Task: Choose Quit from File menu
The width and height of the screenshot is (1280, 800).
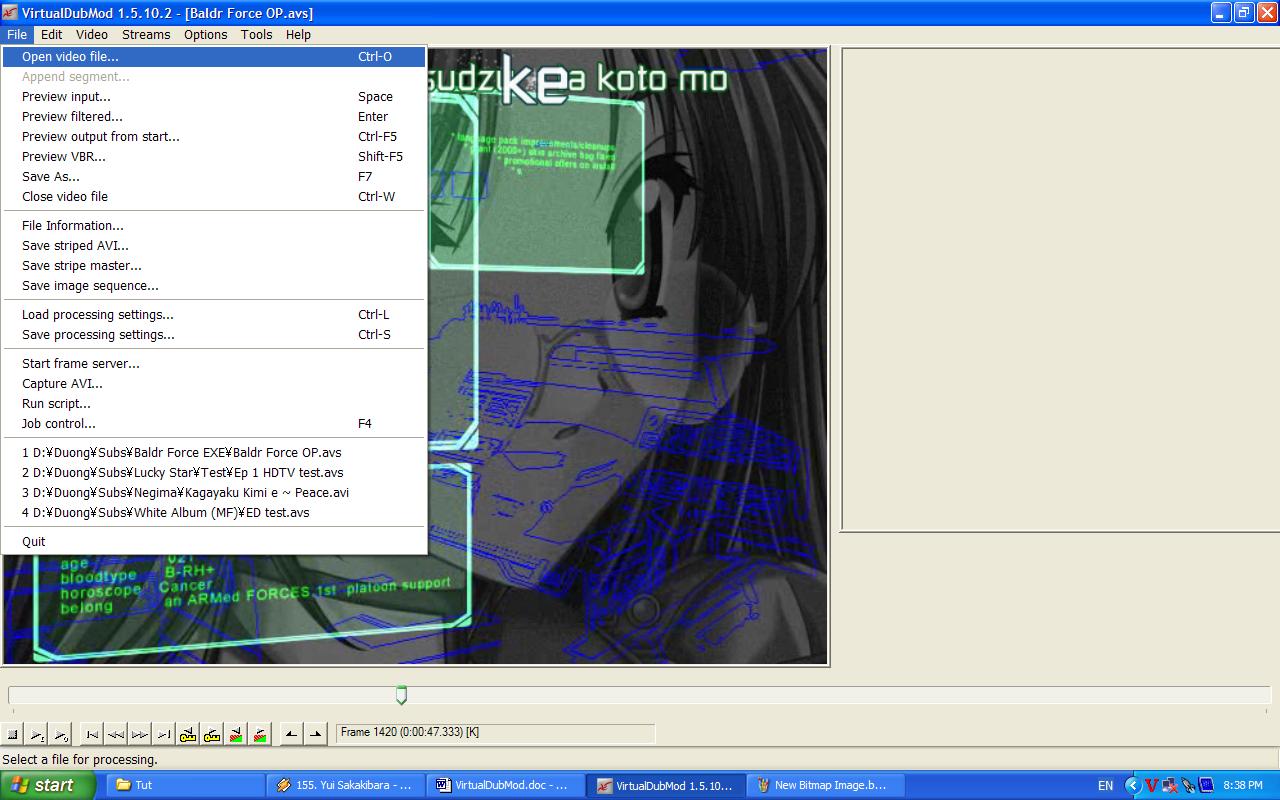Action: click(x=214, y=542)
